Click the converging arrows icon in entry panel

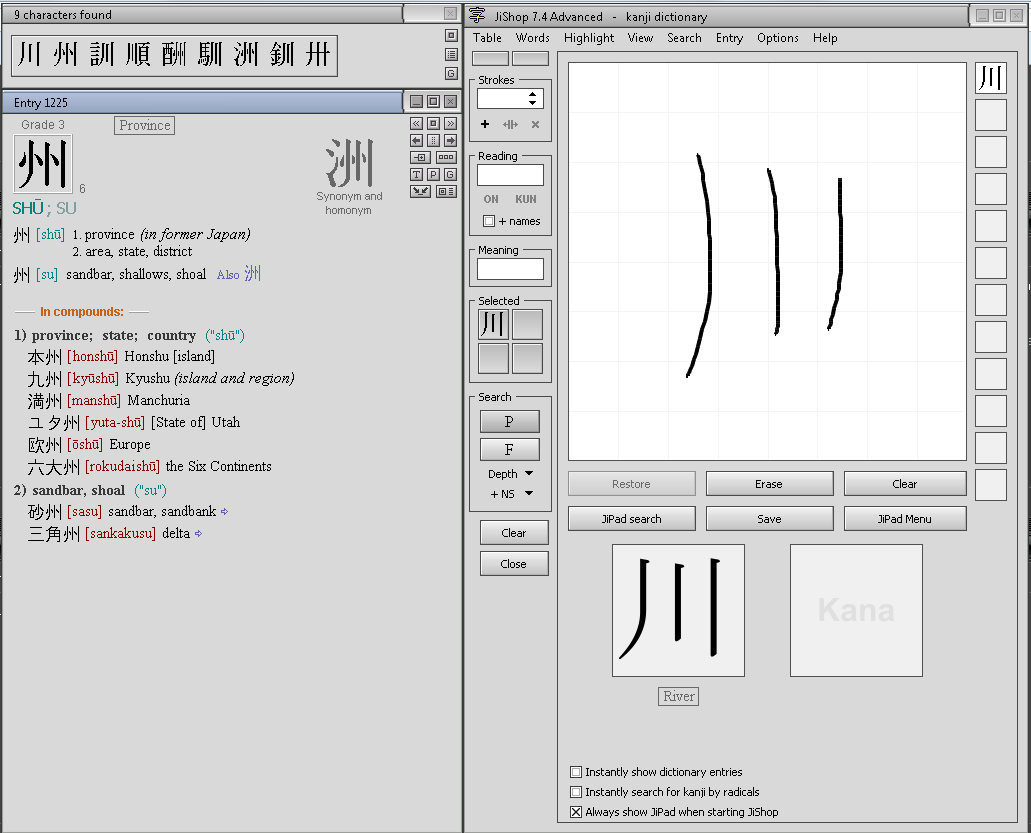421,191
